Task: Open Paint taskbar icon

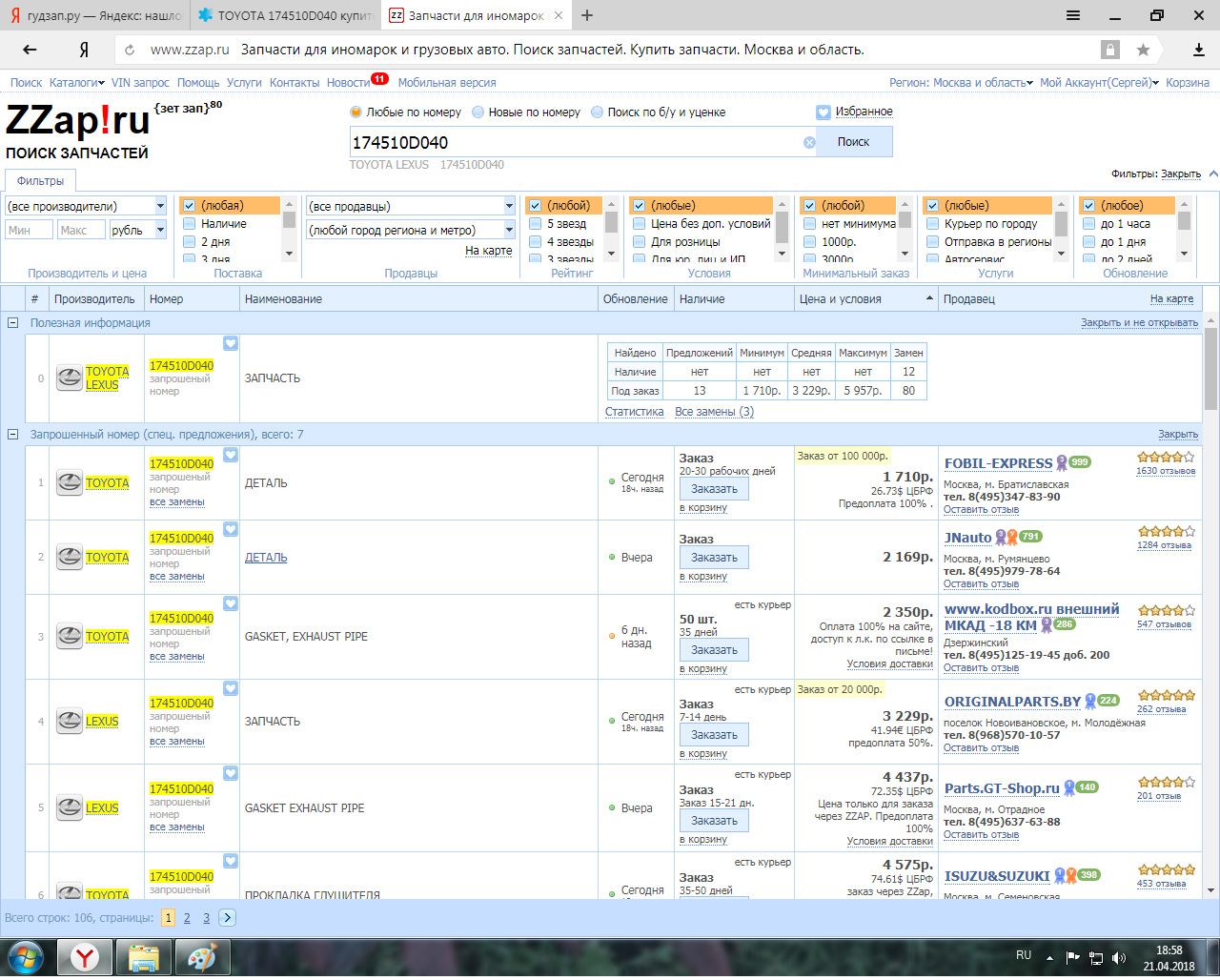Action: tap(201, 957)
